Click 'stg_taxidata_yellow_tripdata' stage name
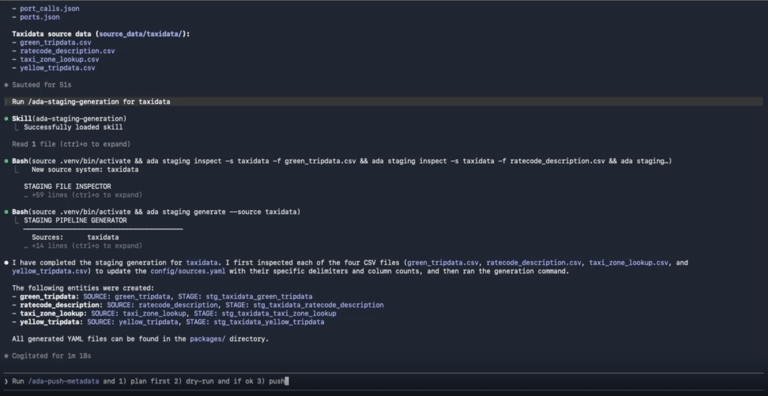768x396 pixels. 268,322
